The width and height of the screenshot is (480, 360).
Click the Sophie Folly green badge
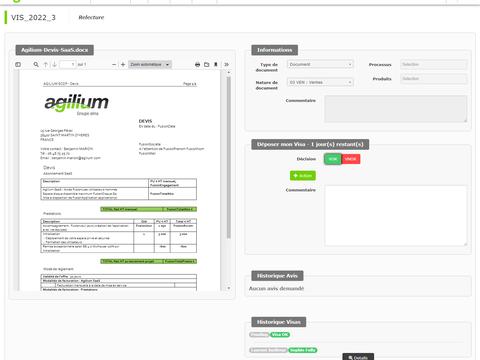(303, 350)
